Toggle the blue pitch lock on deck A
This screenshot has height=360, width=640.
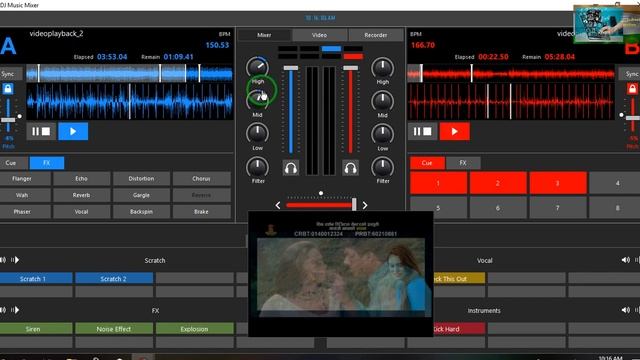(x=8, y=89)
